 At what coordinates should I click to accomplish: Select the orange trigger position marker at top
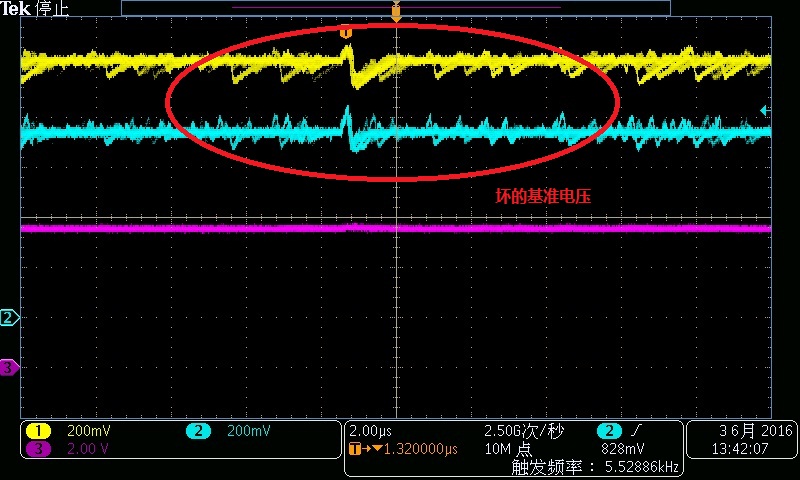tap(396, 11)
